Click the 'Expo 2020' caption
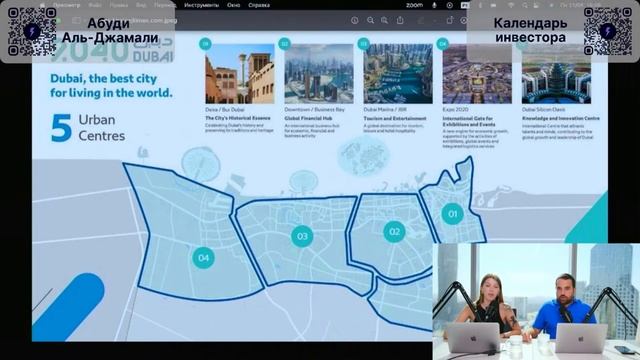The width and height of the screenshot is (640, 360). point(455,110)
